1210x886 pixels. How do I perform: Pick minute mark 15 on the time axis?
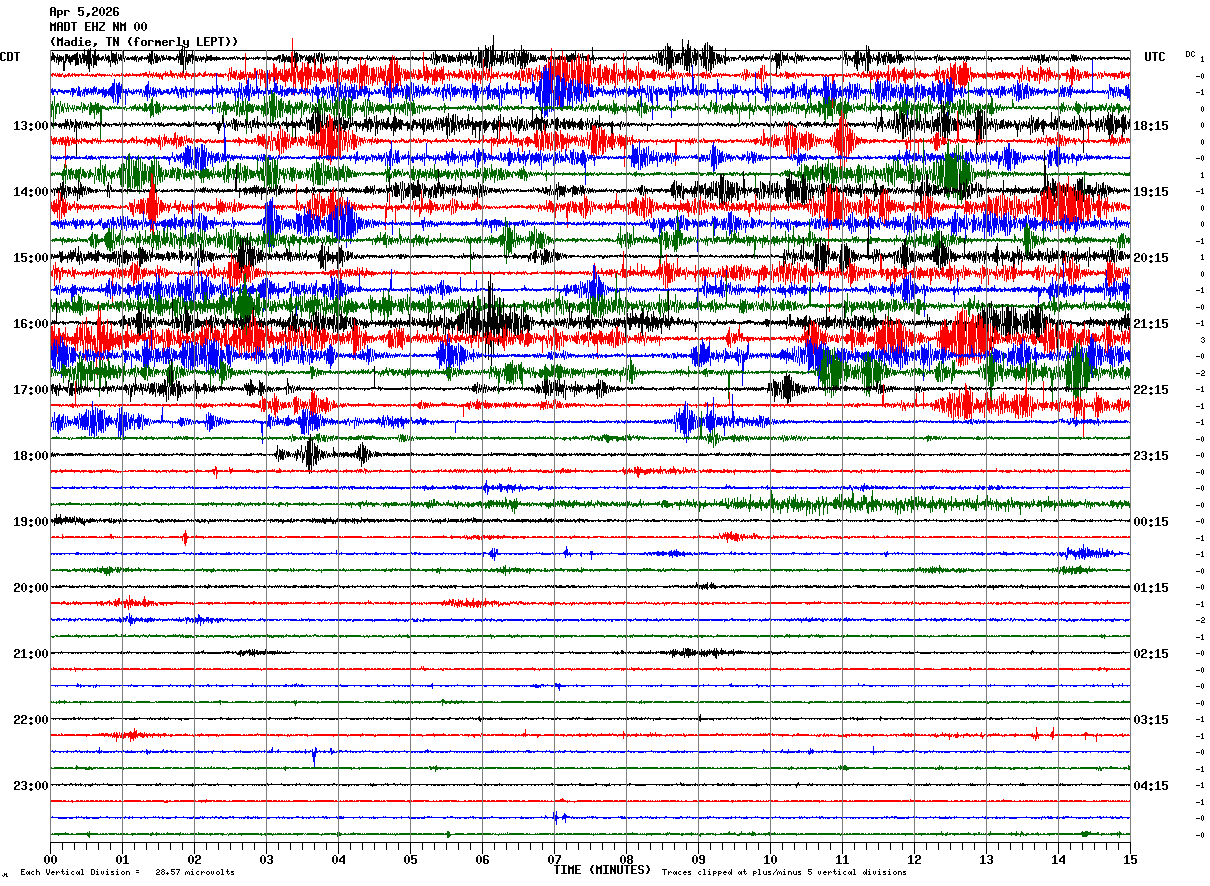(x=1130, y=859)
